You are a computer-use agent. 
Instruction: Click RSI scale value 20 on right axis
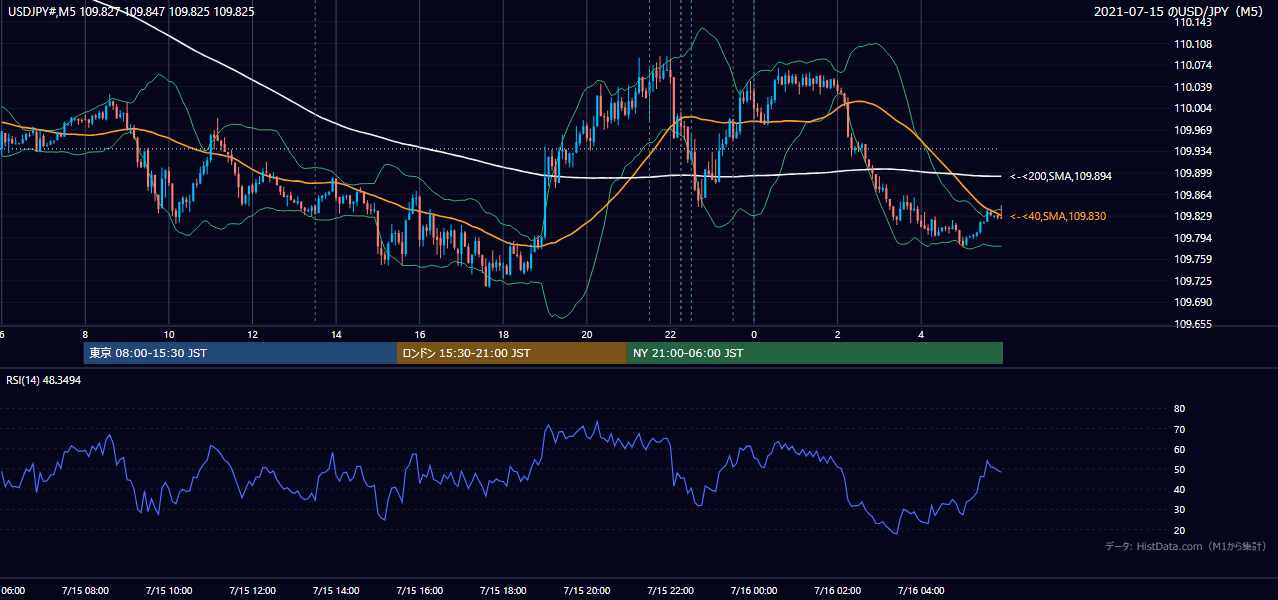coord(1179,530)
